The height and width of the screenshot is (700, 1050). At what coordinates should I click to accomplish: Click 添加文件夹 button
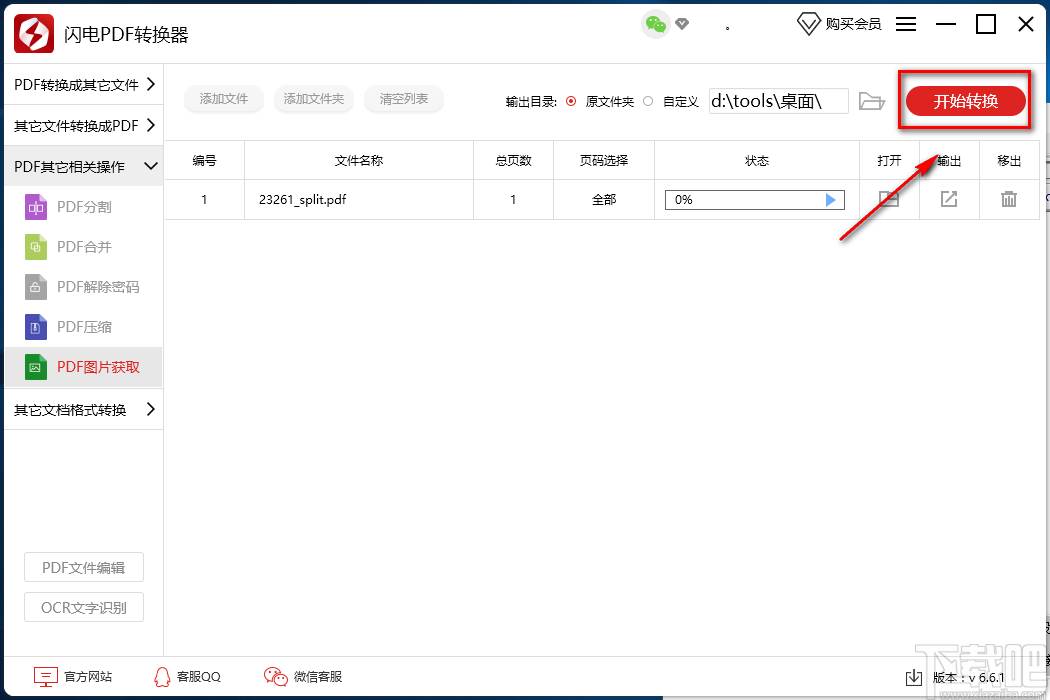pos(314,99)
